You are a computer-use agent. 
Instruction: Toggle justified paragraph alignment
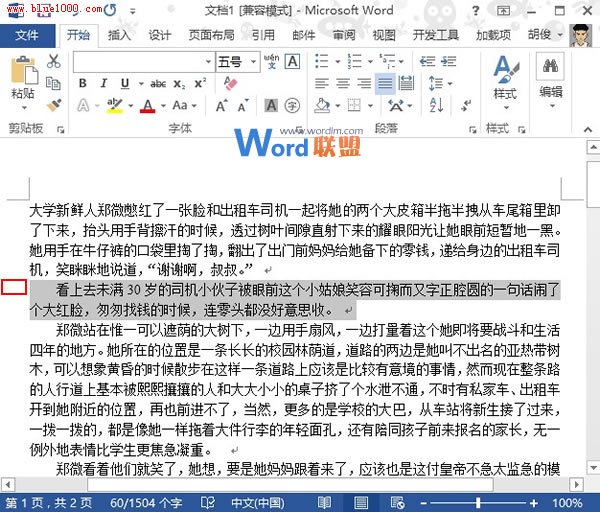384,84
